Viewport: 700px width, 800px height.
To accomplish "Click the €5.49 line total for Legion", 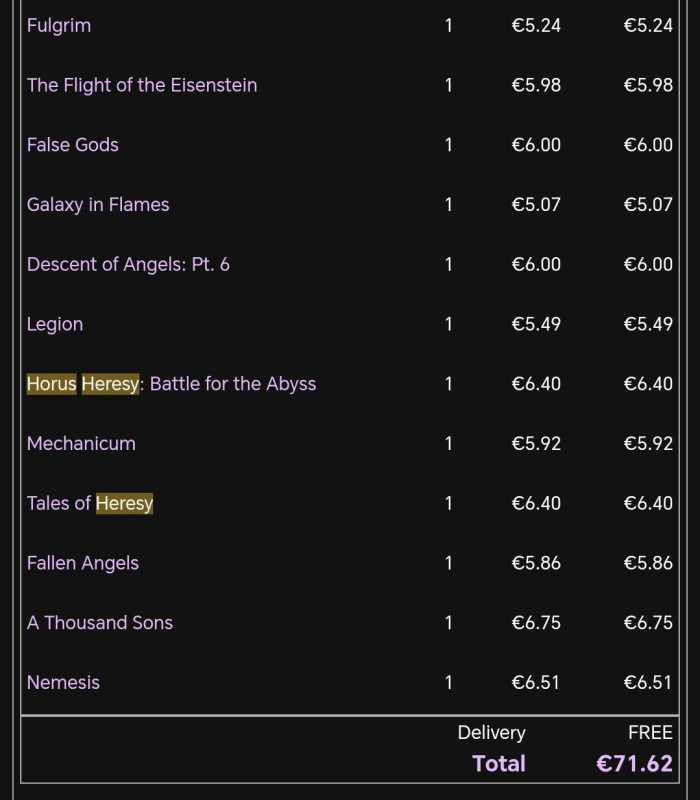I will (x=648, y=324).
